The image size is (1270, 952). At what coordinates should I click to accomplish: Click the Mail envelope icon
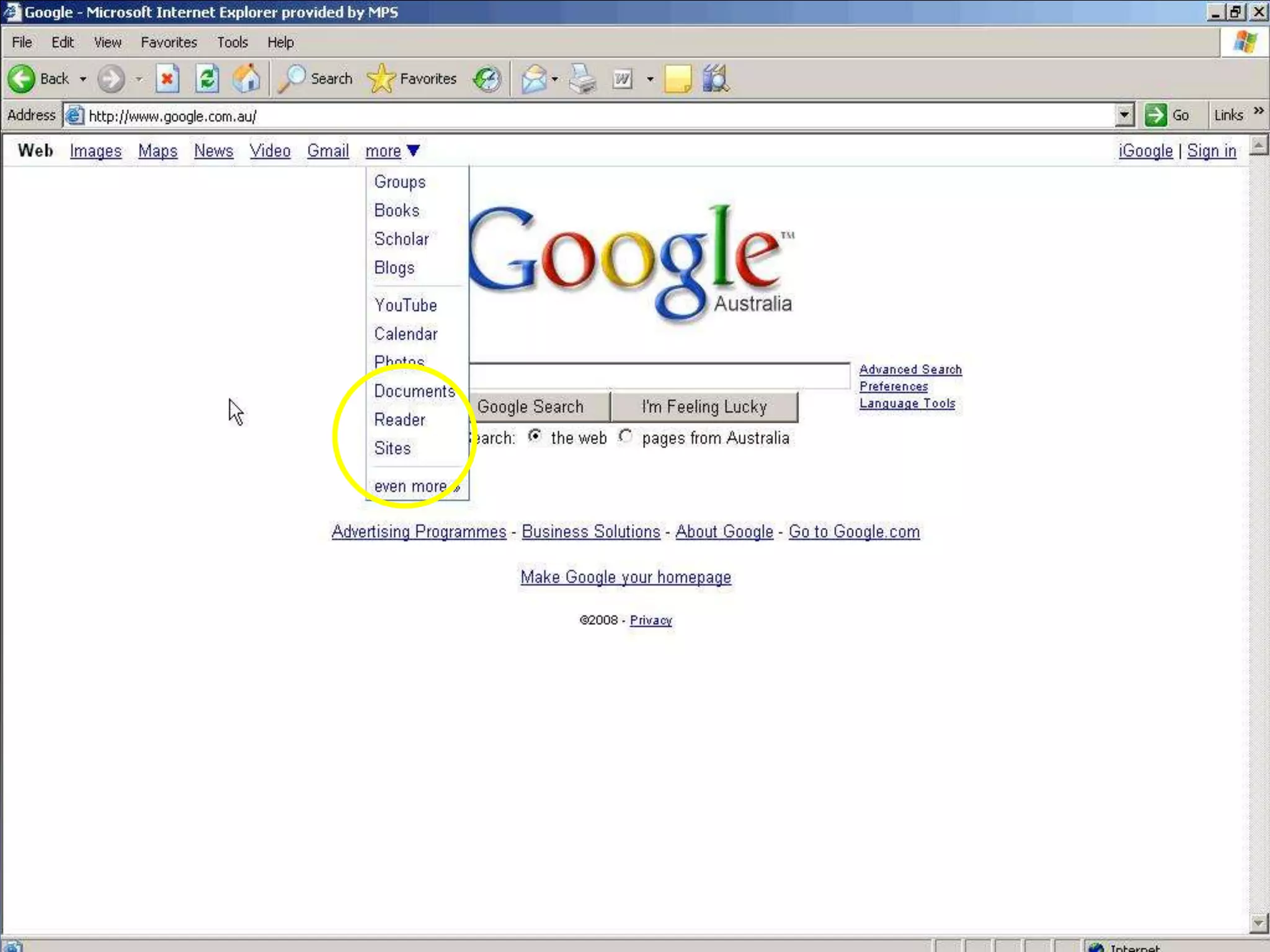pyautogui.click(x=533, y=79)
